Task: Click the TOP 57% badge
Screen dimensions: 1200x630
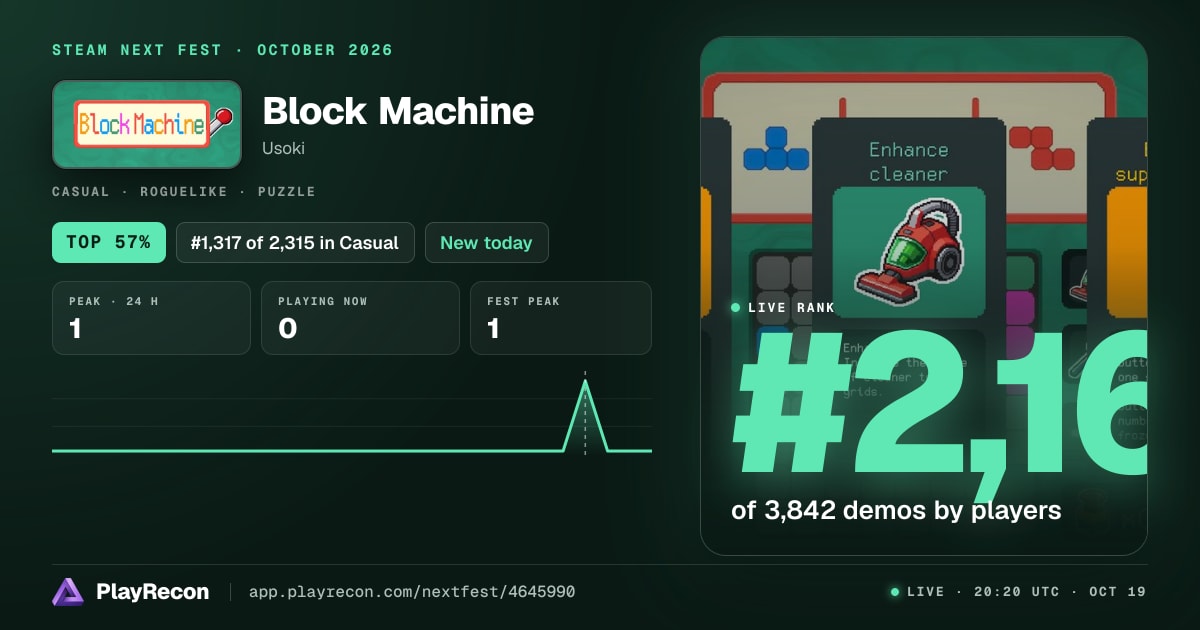Action: coord(109,243)
